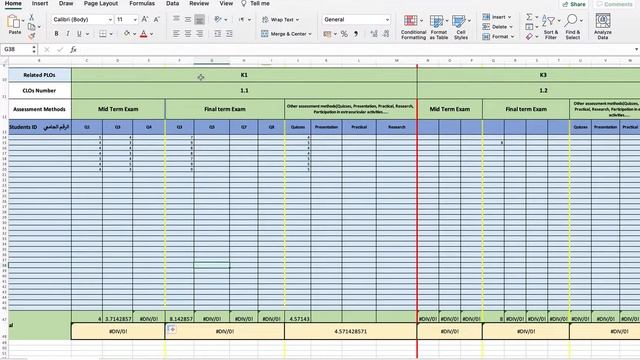The height and width of the screenshot is (360, 640).
Task: Apply fill color paint bucket
Action: 127,34
